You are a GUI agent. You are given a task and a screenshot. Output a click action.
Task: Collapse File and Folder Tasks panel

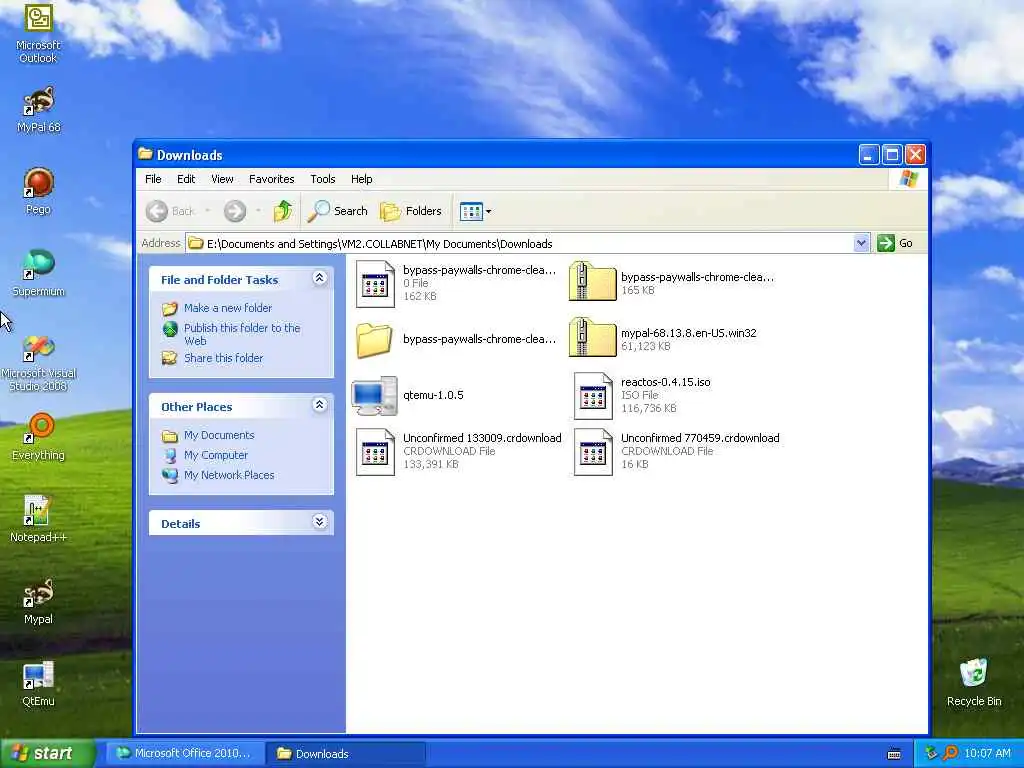coord(319,278)
